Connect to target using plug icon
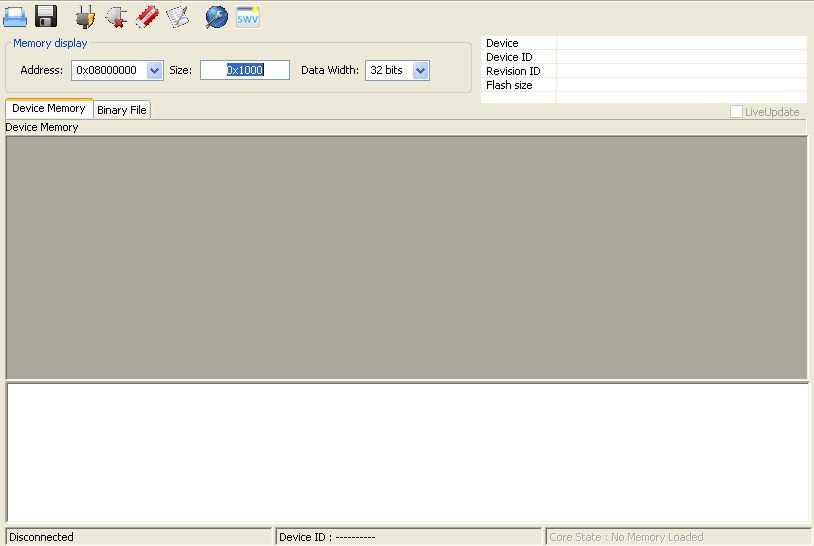 point(86,16)
